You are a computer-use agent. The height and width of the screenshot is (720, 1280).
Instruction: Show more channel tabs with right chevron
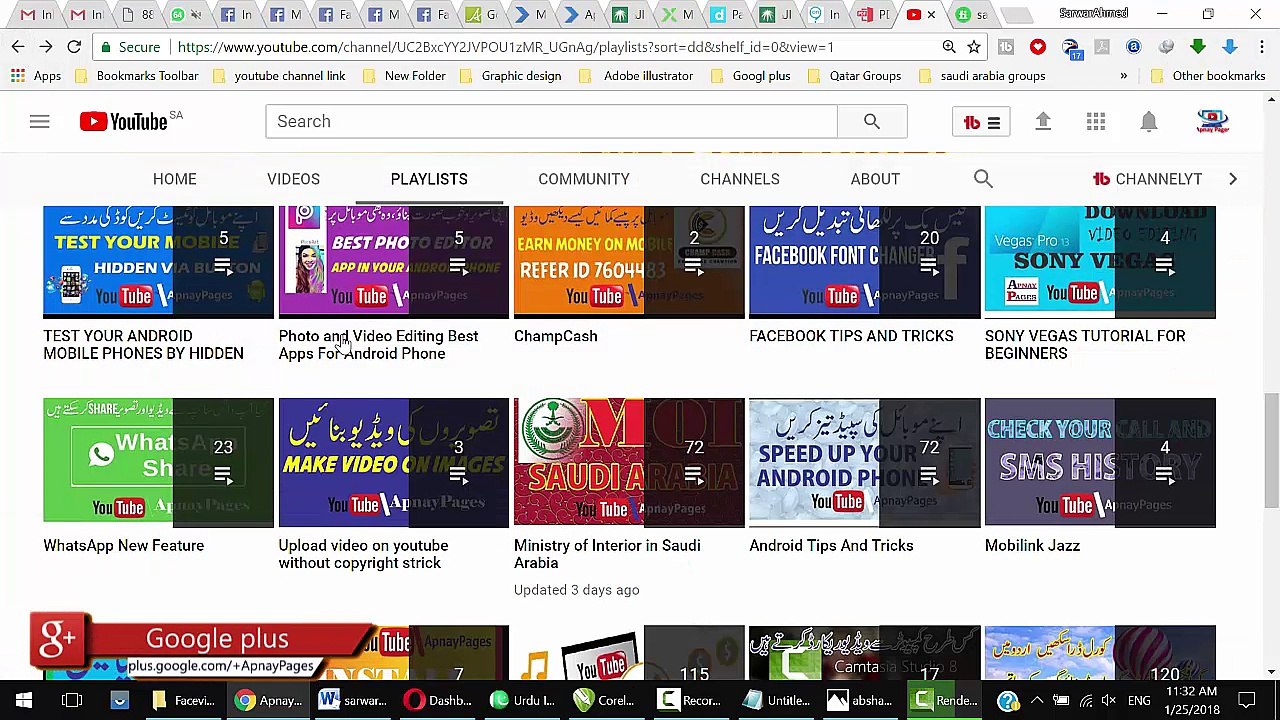click(1232, 179)
